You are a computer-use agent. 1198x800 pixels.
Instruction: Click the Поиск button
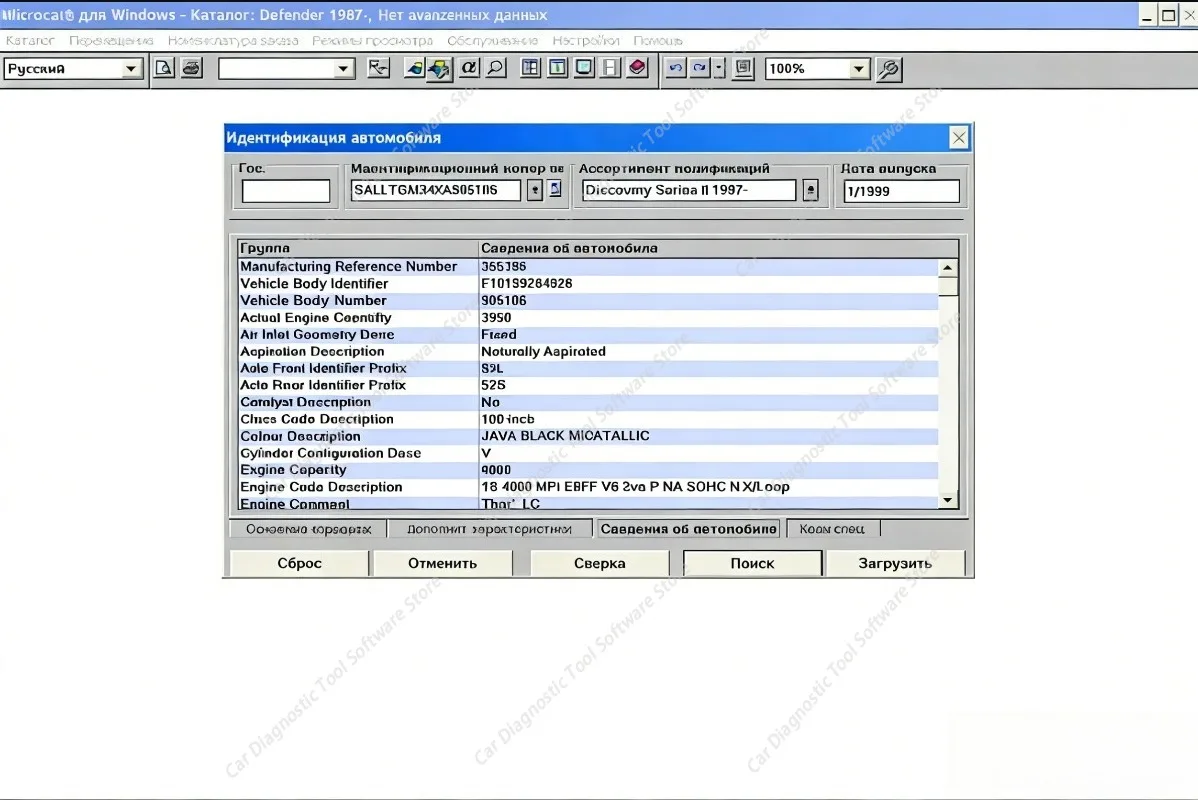752,563
